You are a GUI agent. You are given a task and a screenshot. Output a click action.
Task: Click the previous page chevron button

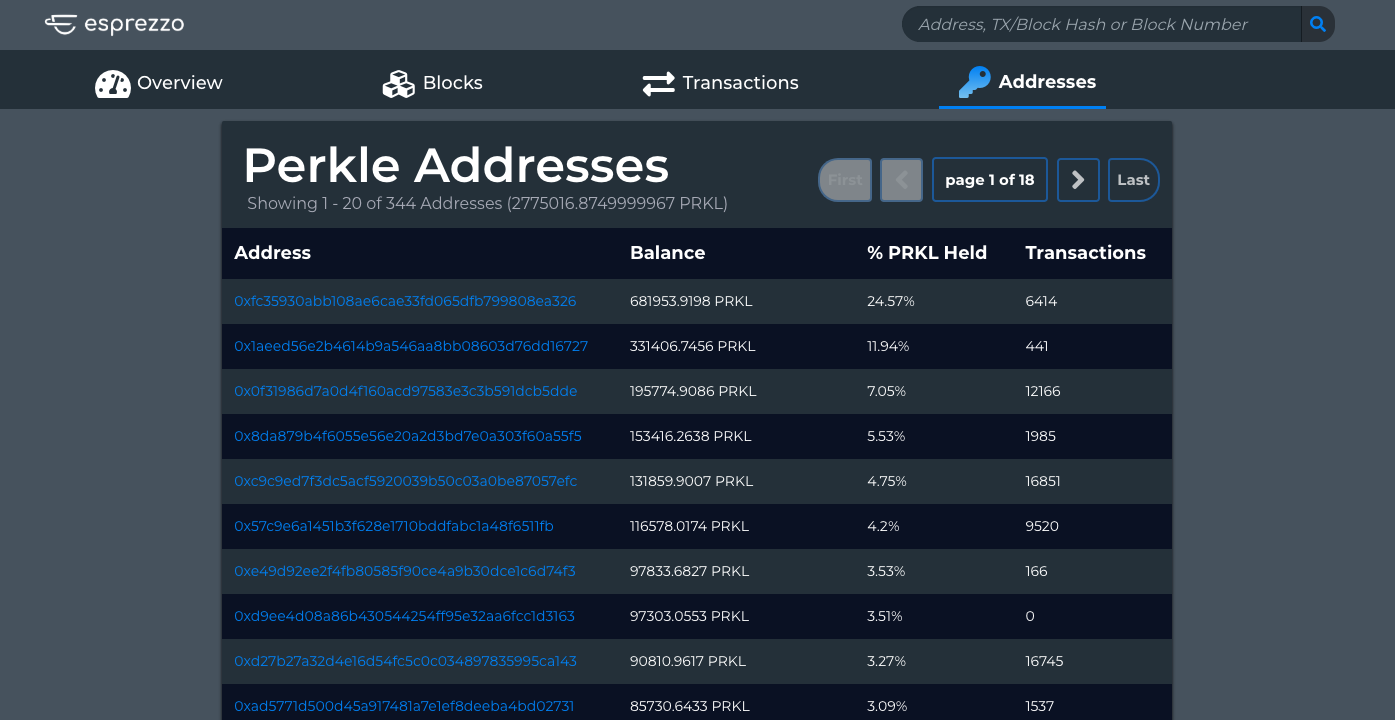(x=901, y=180)
